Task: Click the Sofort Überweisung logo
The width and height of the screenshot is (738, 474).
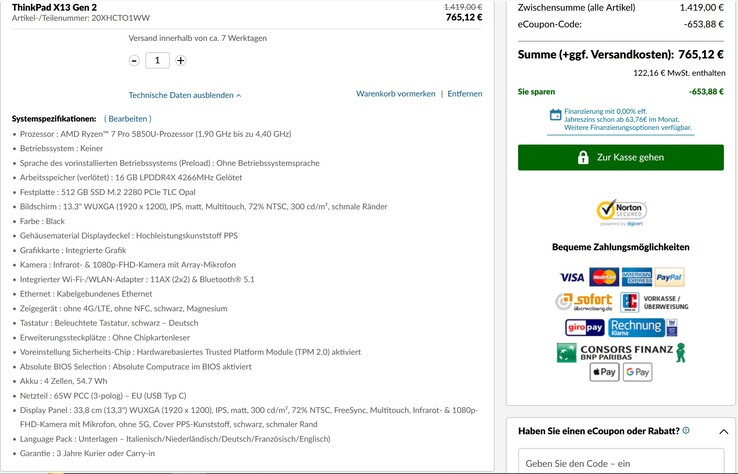Action: tap(583, 301)
